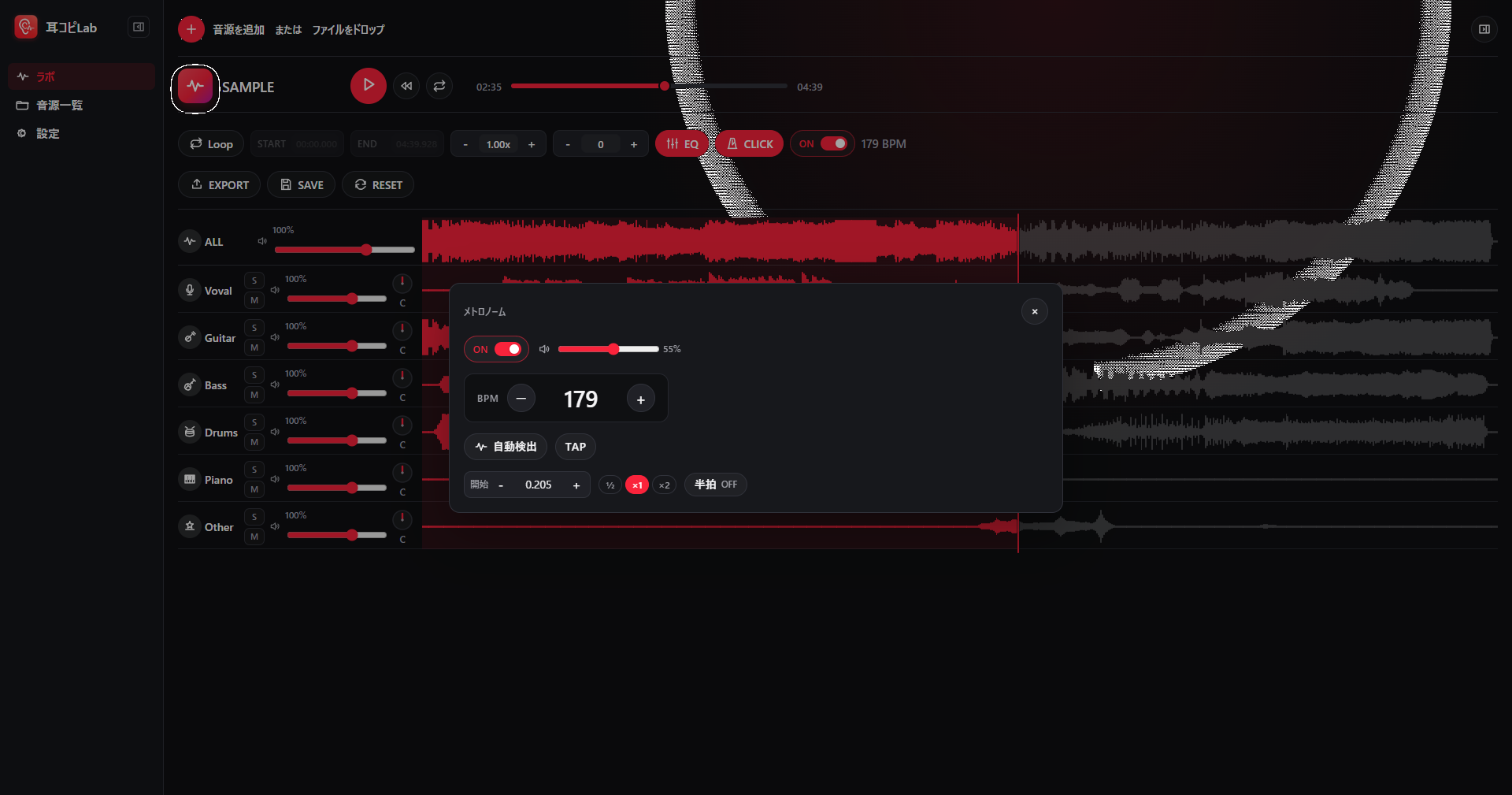The image size is (1512, 795).
Task: Click the Bass instrument icon
Action: (190, 384)
